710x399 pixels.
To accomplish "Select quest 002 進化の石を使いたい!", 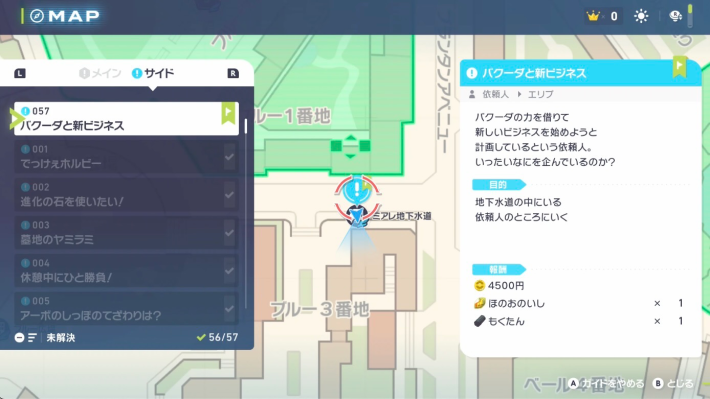I will 126,195.
